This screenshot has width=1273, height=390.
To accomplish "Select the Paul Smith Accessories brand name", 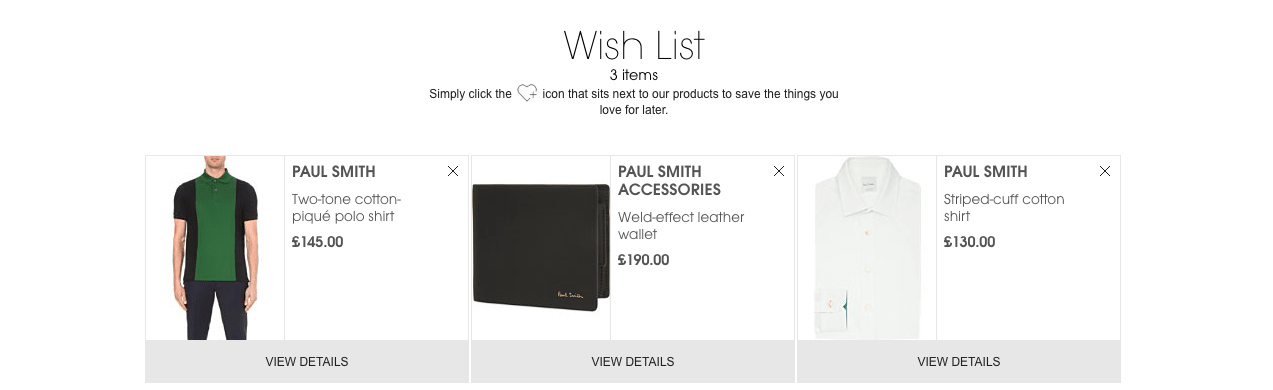I will [x=669, y=181].
